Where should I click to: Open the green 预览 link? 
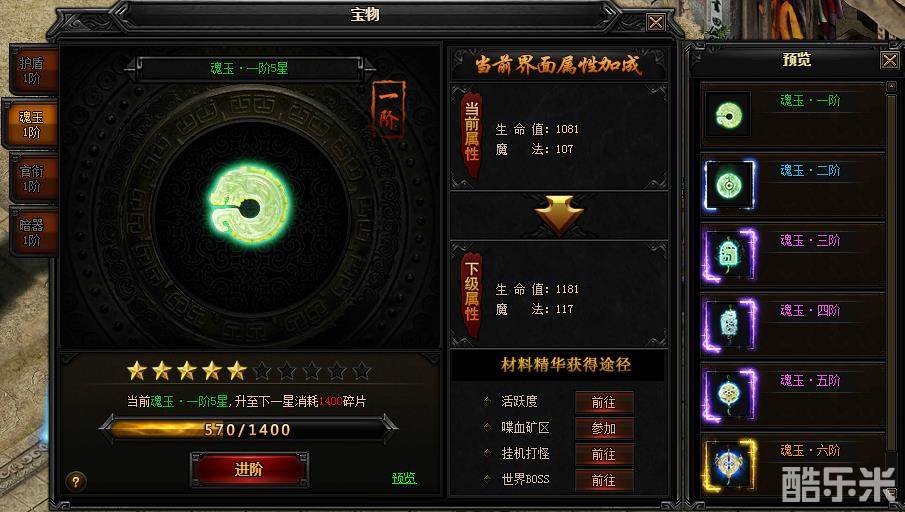pyautogui.click(x=404, y=479)
